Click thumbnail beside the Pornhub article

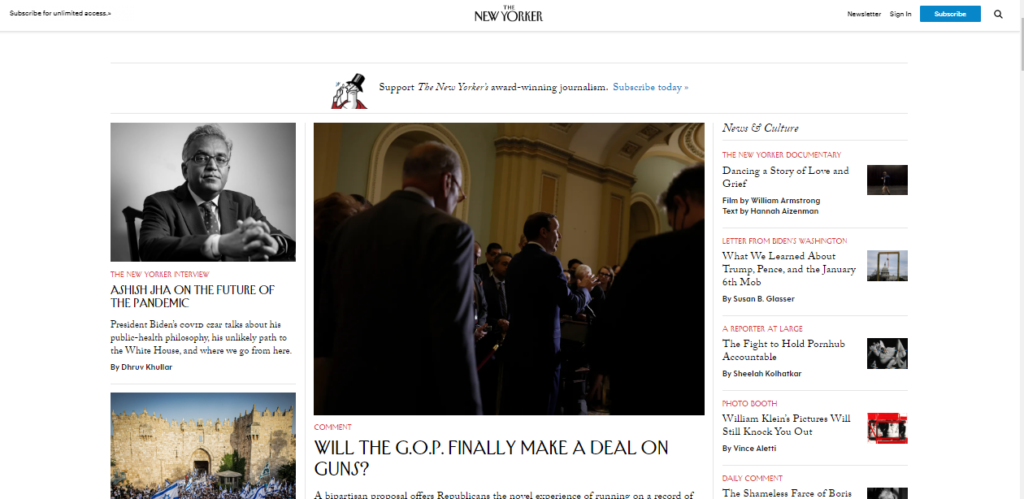(887, 353)
